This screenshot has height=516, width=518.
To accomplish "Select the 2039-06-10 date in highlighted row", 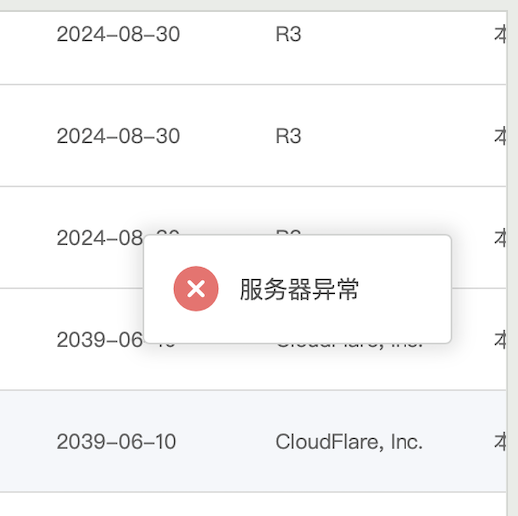I will pyautogui.click(x=116, y=442).
